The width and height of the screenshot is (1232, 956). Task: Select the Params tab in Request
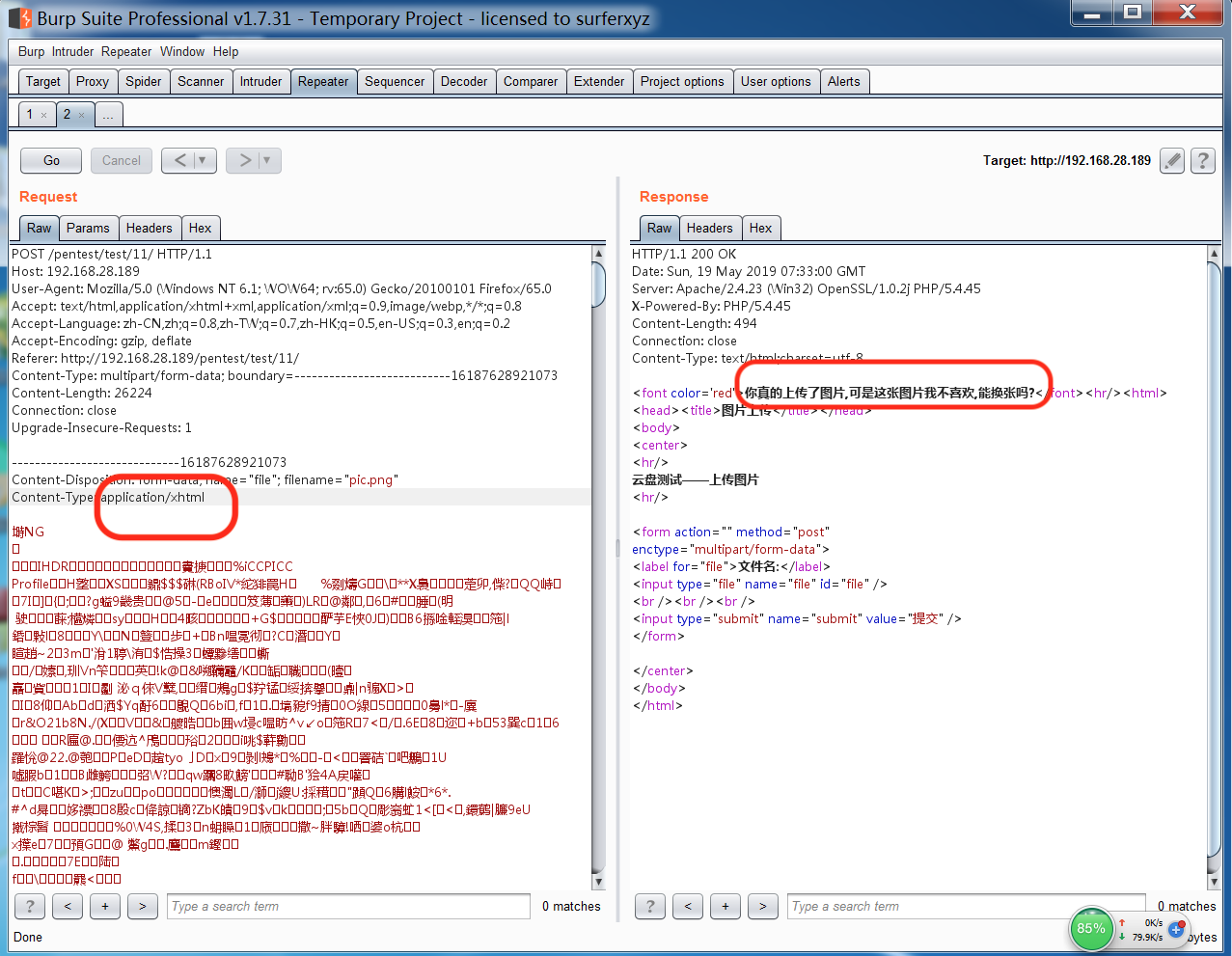(88, 228)
